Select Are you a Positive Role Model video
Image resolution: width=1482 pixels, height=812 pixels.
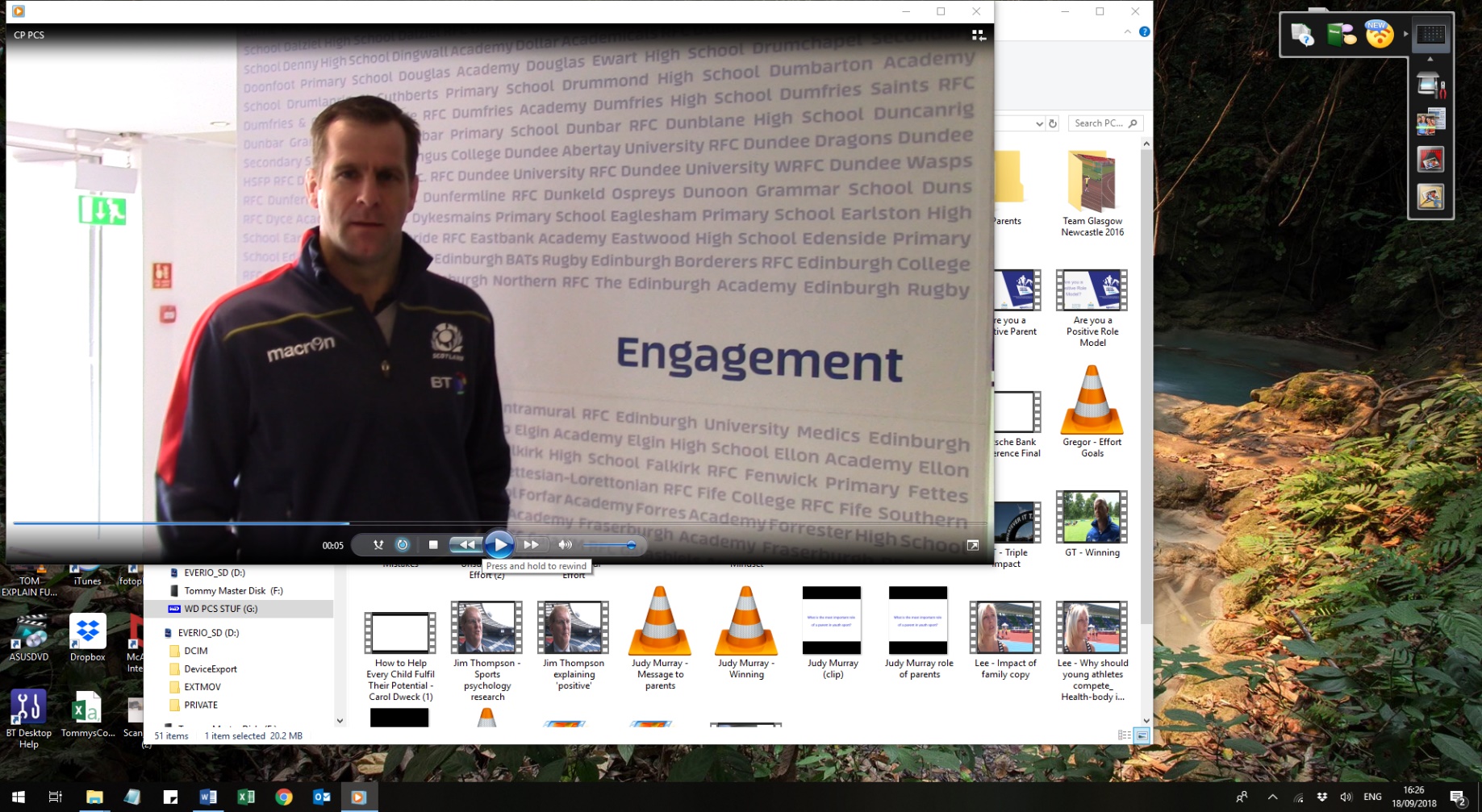tap(1092, 309)
